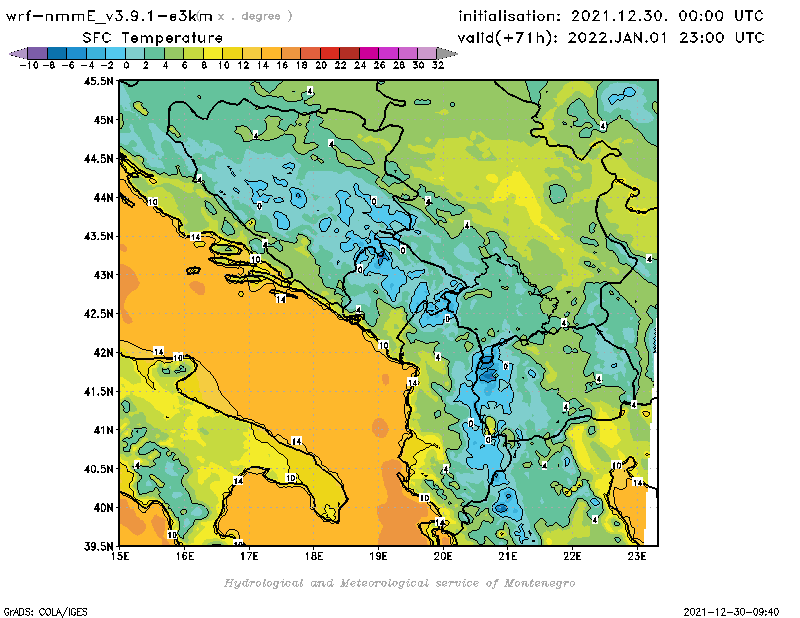
Task: Click the 42.5N latitude label
Action: pyautogui.click(x=98, y=314)
